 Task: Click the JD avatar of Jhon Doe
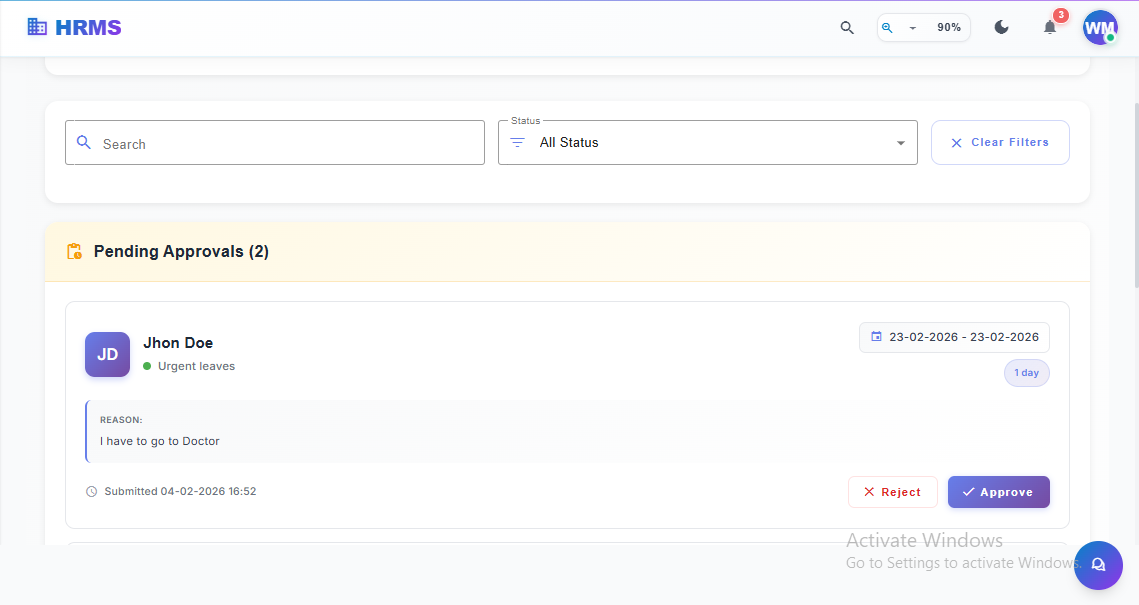108,354
